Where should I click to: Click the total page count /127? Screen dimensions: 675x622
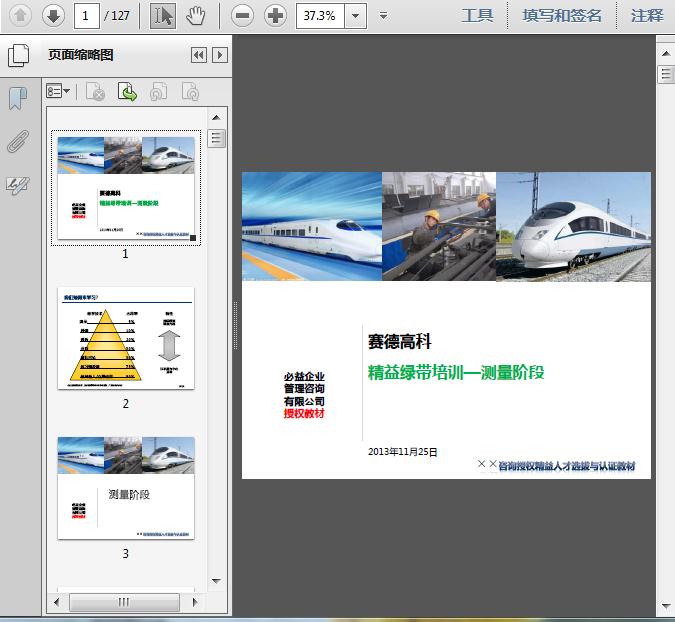tap(117, 16)
